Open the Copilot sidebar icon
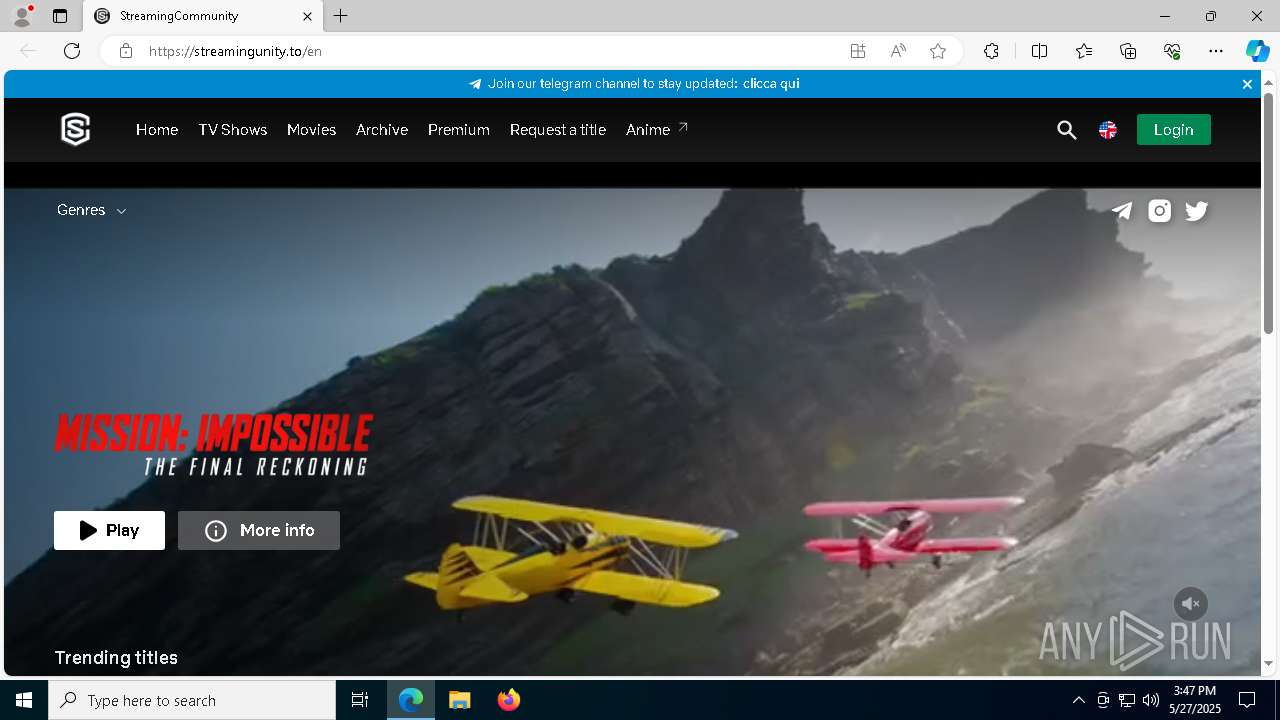 pos(1257,51)
